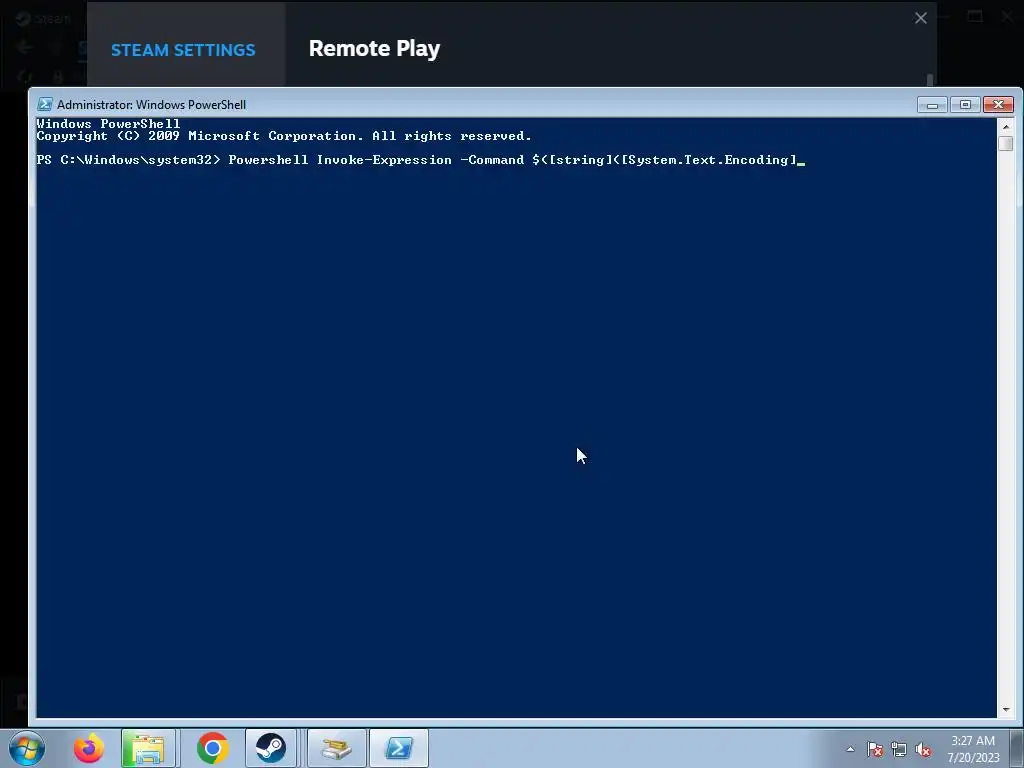This screenshot has width=1024, height=768.
Task: Click the PowerShell scrollbar up arrow
Action: tap(1006, 127)
